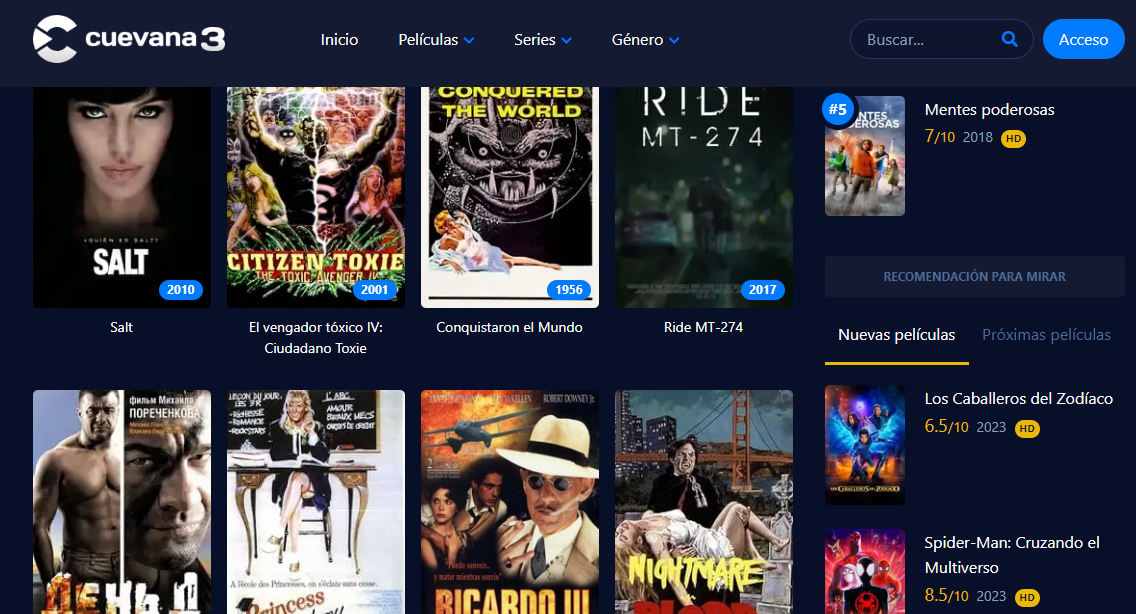Click the 2010 year badge on Salt
This screenshot has width=1136, height=614.
[x=181, y=290]
